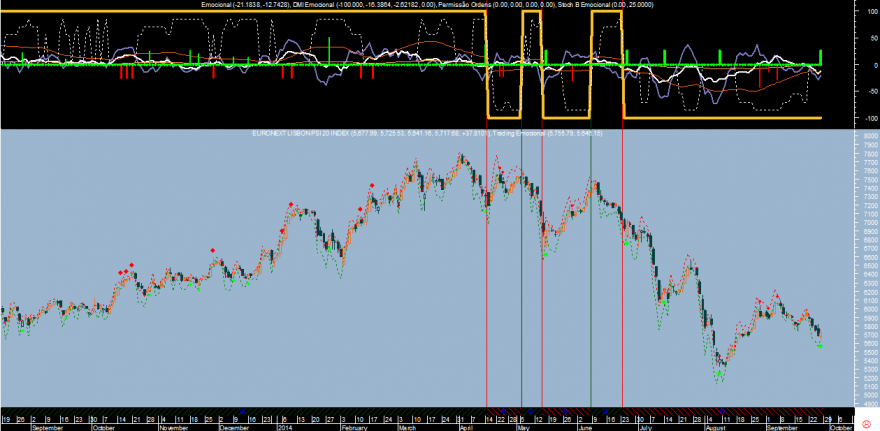Click the blue ribbon marker in August
880x431 pixels.
point(722,411)
